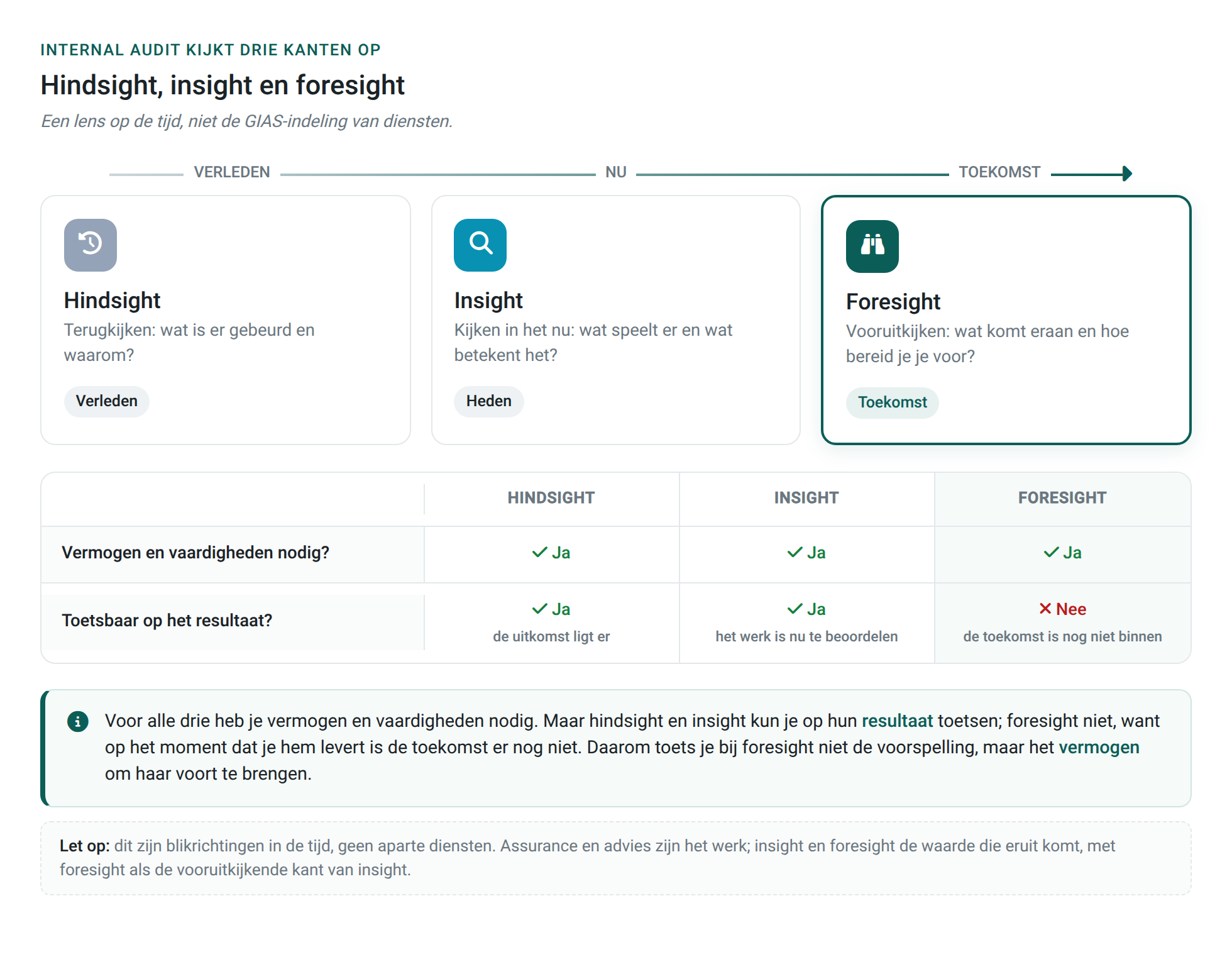
Task: Click the Insight magnifying glass icon
Action: [x=480, y=245]
